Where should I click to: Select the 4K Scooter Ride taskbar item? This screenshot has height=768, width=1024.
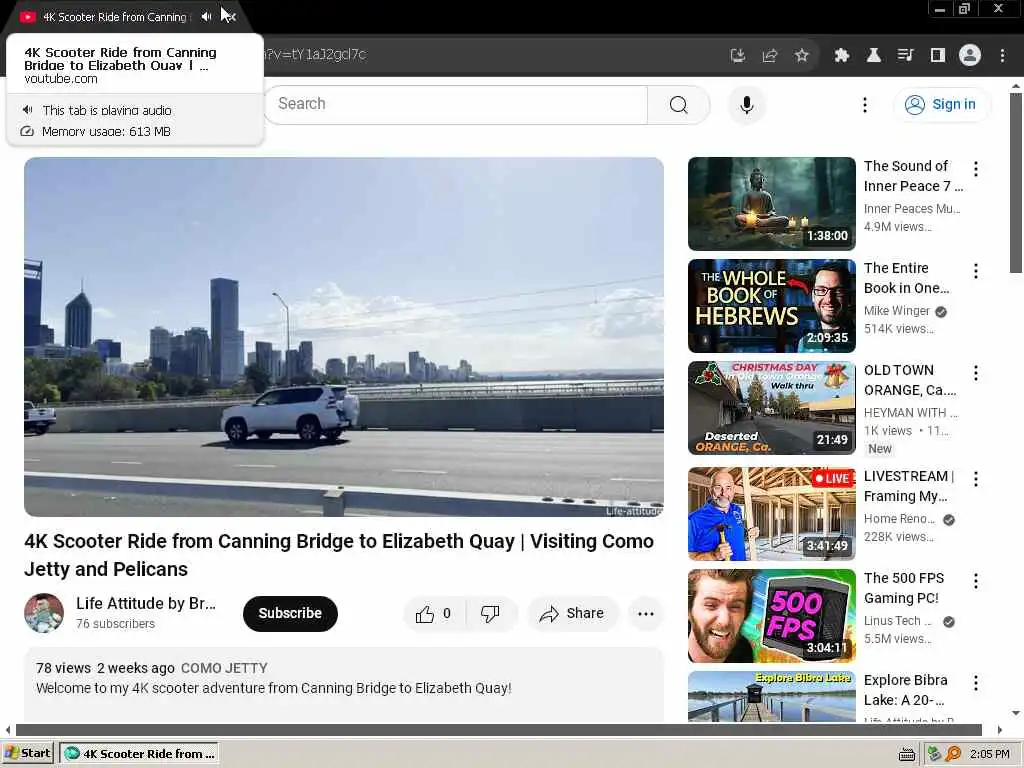point(139,754)
